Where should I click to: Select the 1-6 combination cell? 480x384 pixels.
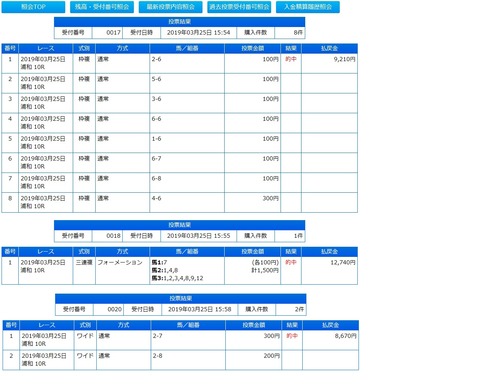pyautogui.click(x=187, y=143)
